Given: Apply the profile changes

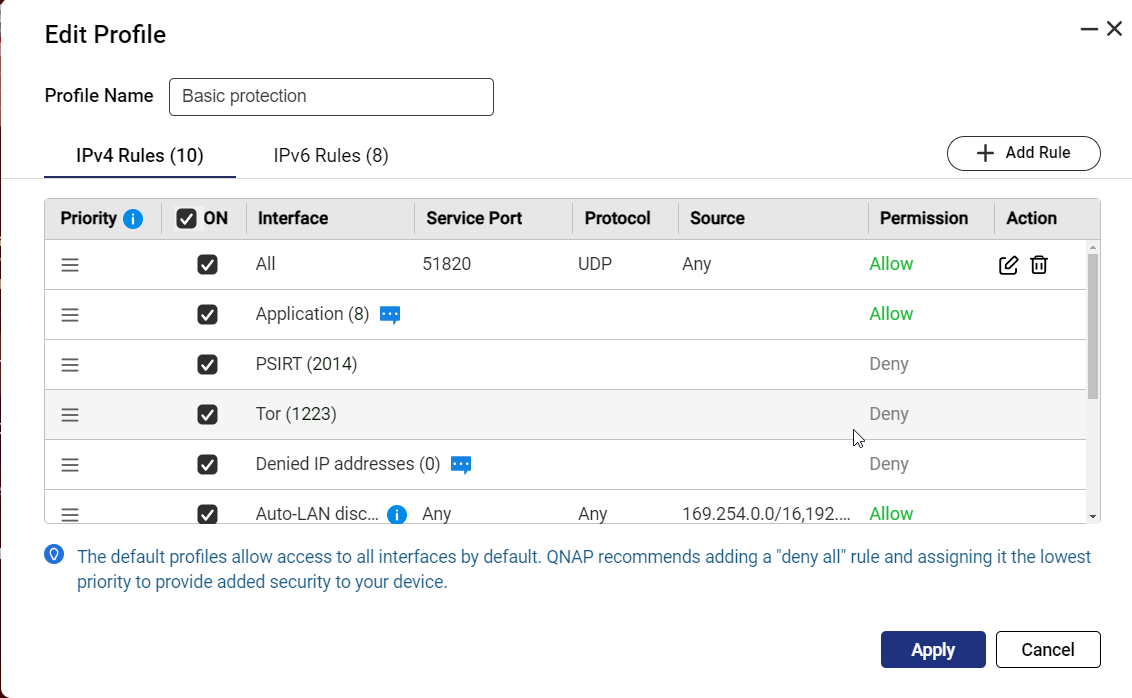Looking at the screenshot, I should point(933,650).
